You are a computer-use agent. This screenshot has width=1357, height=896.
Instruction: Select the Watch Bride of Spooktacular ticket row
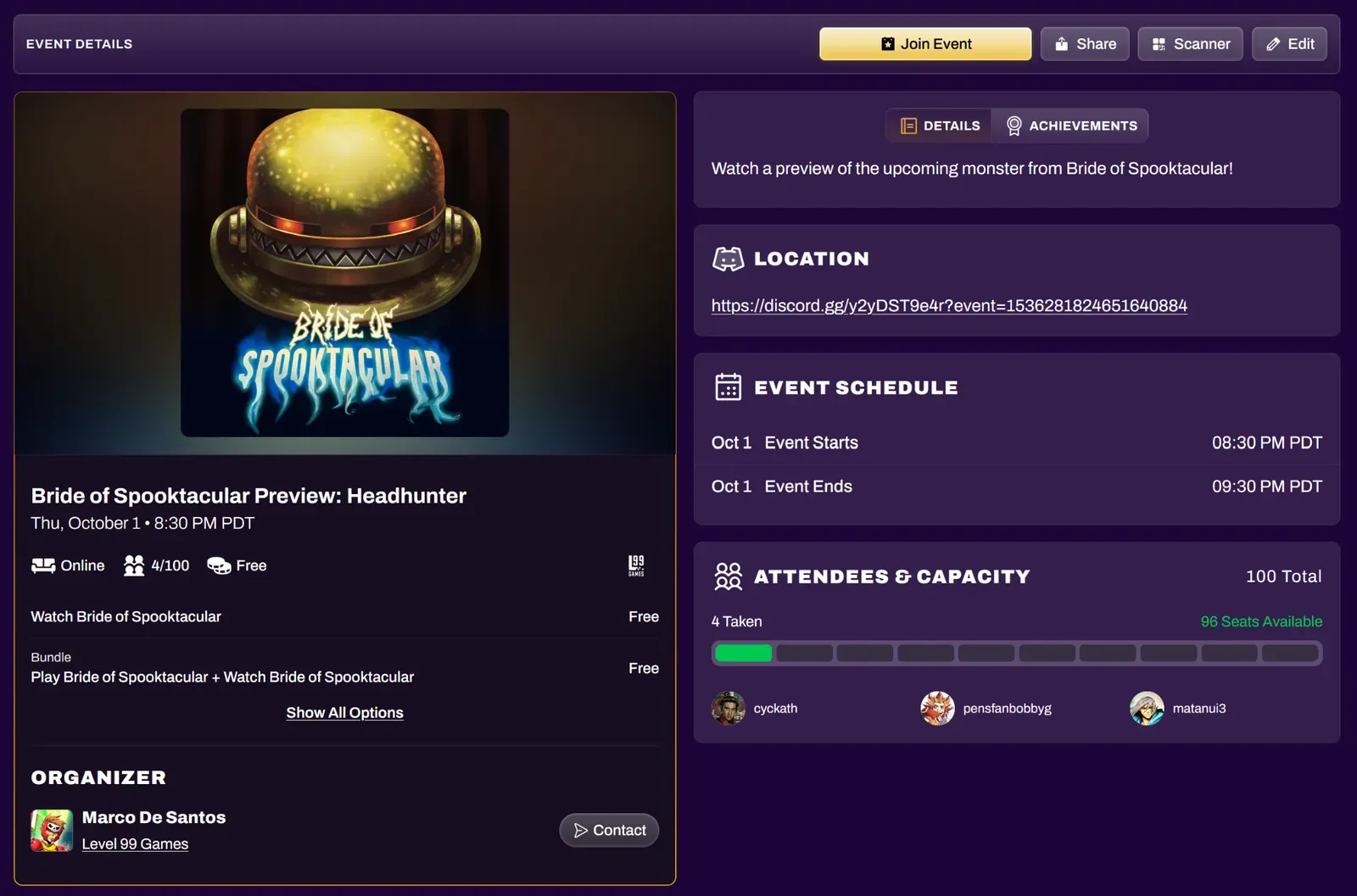click(x=345, y=617)
